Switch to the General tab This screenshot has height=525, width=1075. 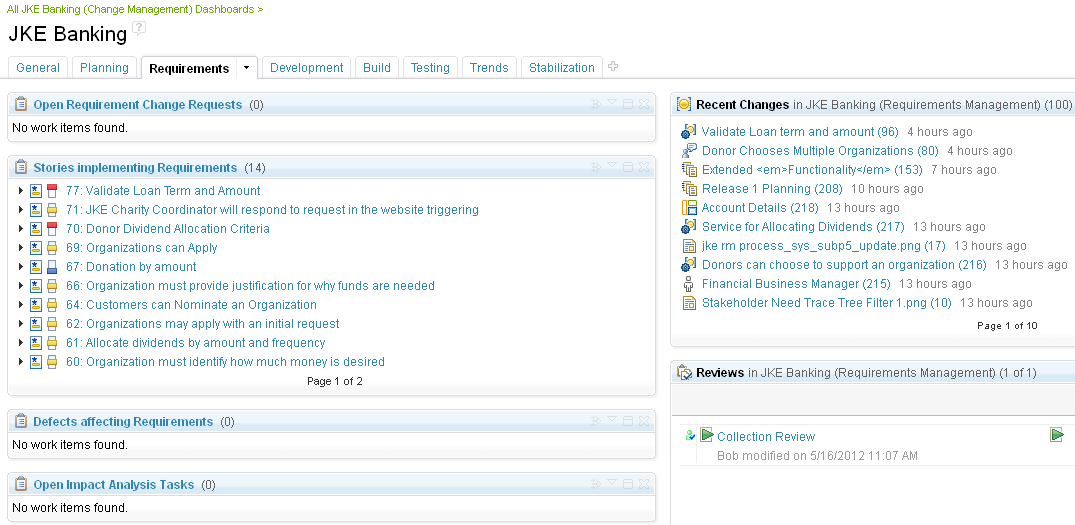click(38, 68)
